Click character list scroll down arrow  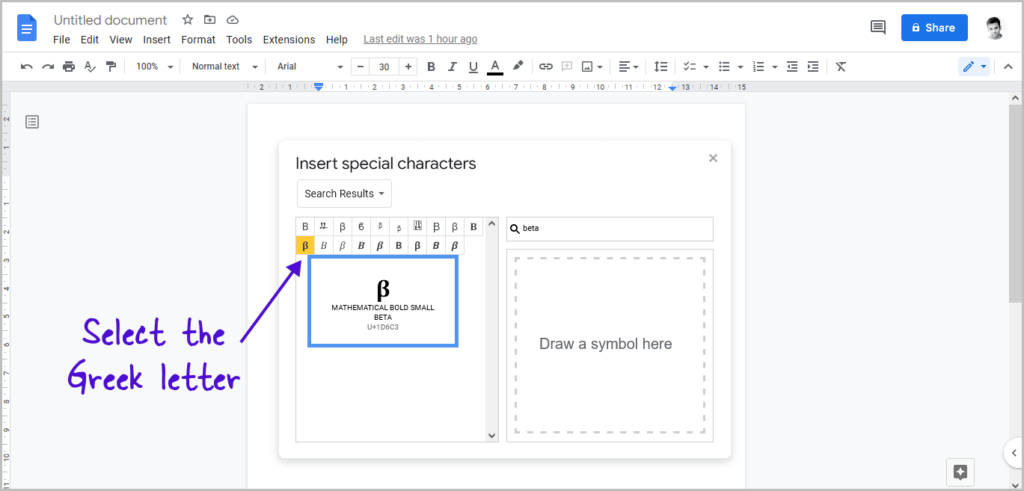[492, 435]
